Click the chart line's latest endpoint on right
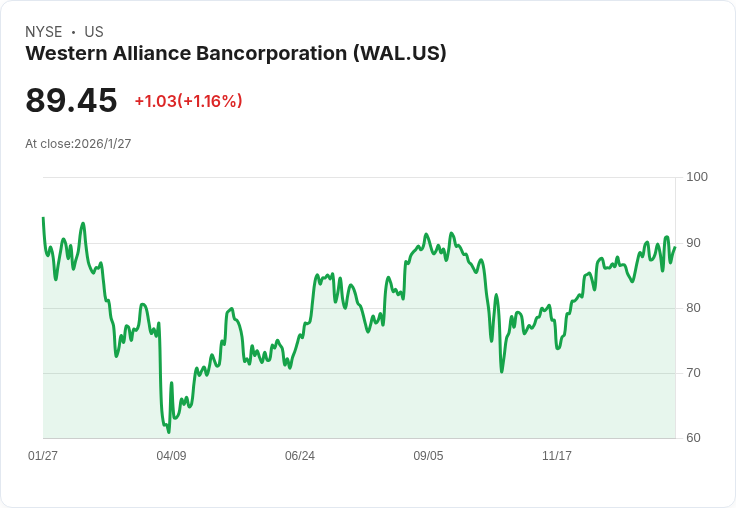This screenshot has height=508, width=736. pos(675,247)
